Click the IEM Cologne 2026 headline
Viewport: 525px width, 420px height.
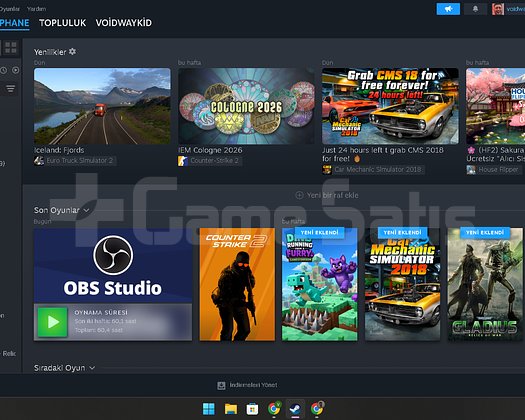(x=210, y=150)
